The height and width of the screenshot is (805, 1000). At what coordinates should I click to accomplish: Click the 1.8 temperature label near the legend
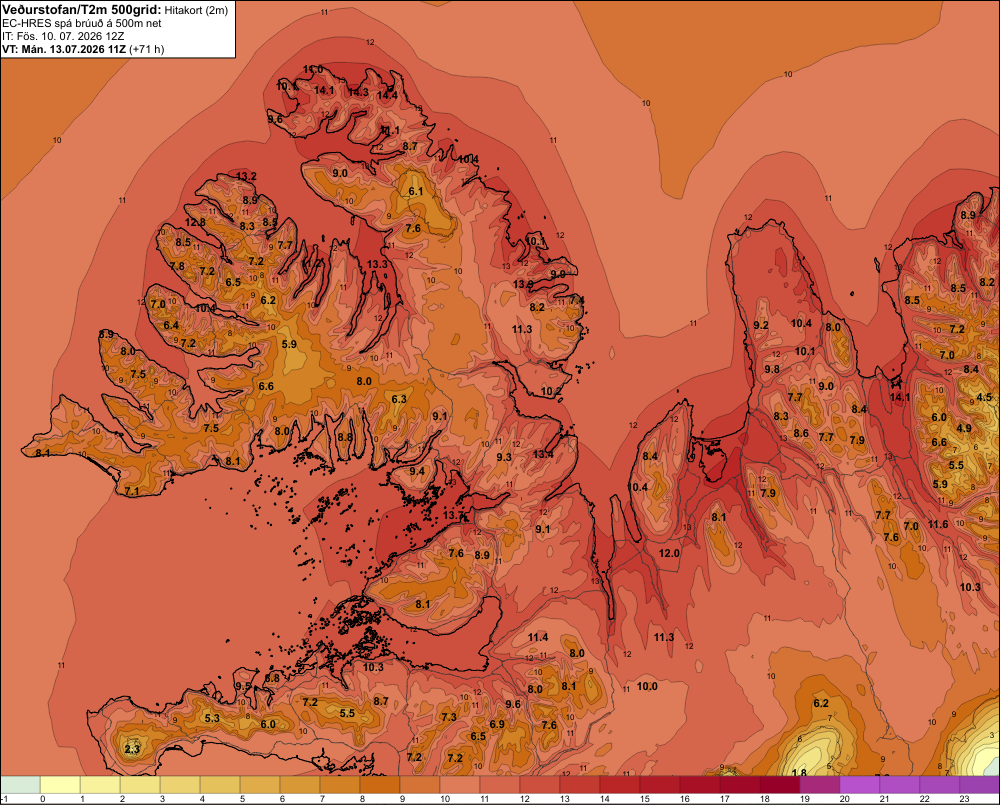[x=799, y=773]
